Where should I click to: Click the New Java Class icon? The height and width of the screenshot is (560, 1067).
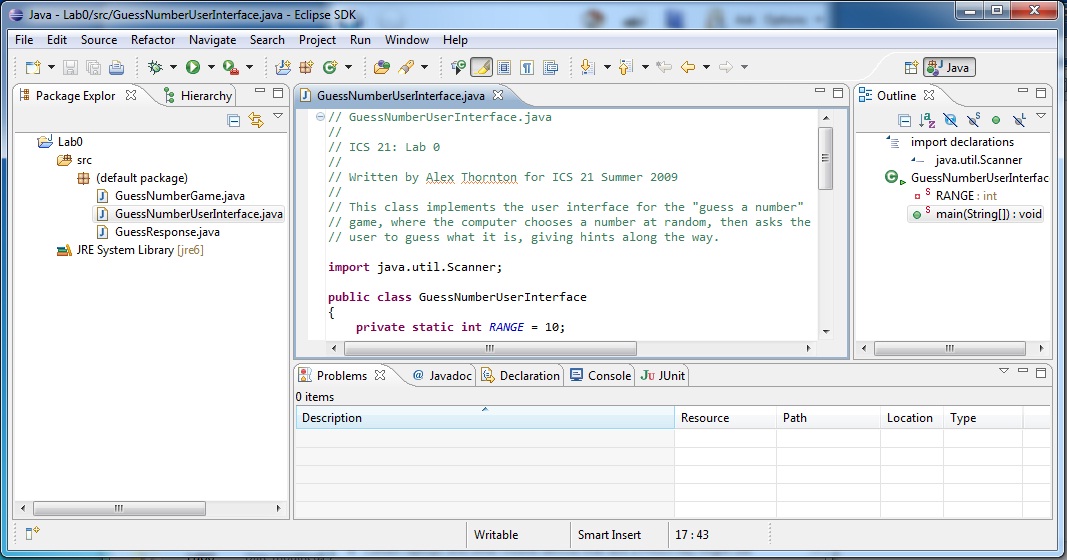[328, 67]
